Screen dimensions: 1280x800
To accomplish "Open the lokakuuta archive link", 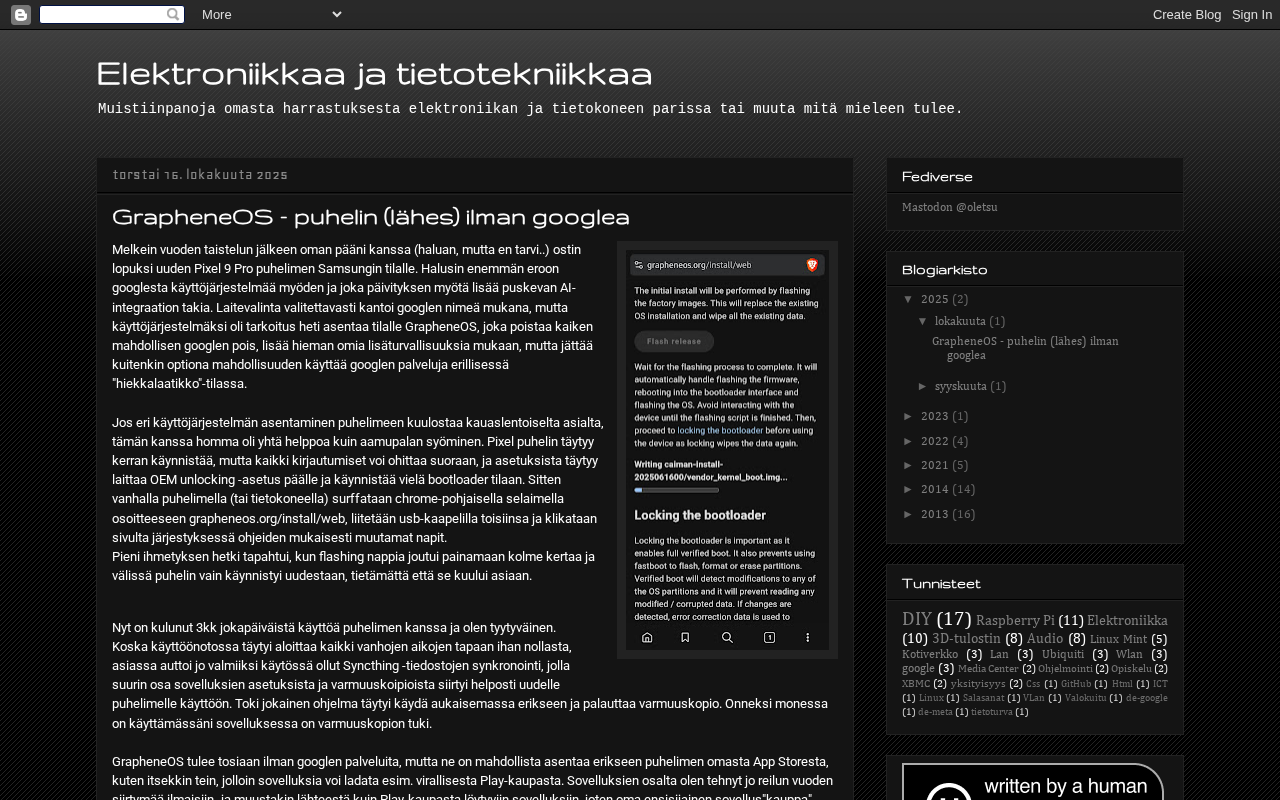I will click(x=960, y=321).
